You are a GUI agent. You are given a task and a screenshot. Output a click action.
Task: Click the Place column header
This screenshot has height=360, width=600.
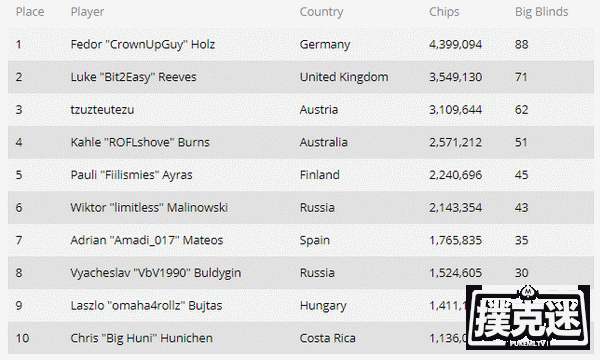[30, 12]
